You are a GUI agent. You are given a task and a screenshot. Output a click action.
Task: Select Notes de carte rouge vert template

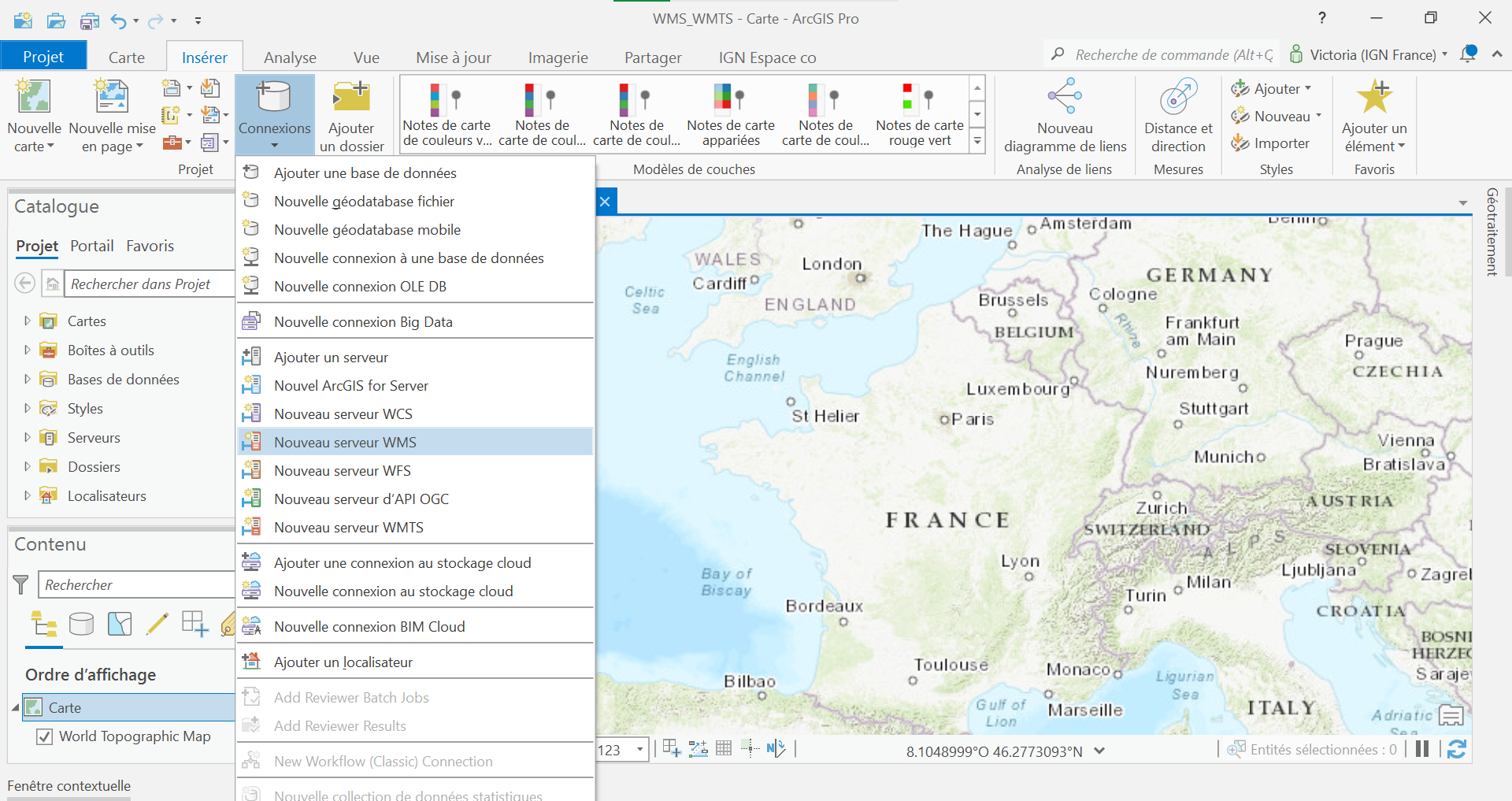pos(920,113)
